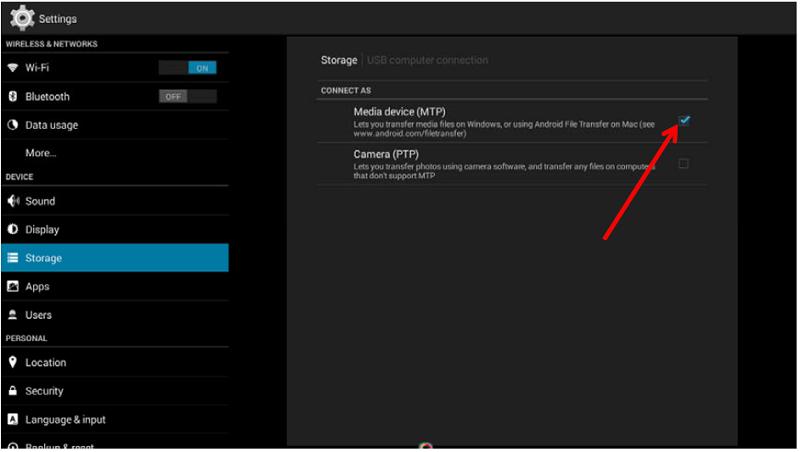Check the Camera (PTP) checkbox
Screen dimensions: 800x452
(684, 163)
